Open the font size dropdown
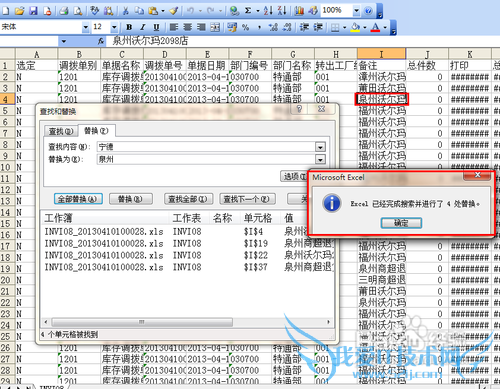Viewport: 500px width, 389px height. 114,27
